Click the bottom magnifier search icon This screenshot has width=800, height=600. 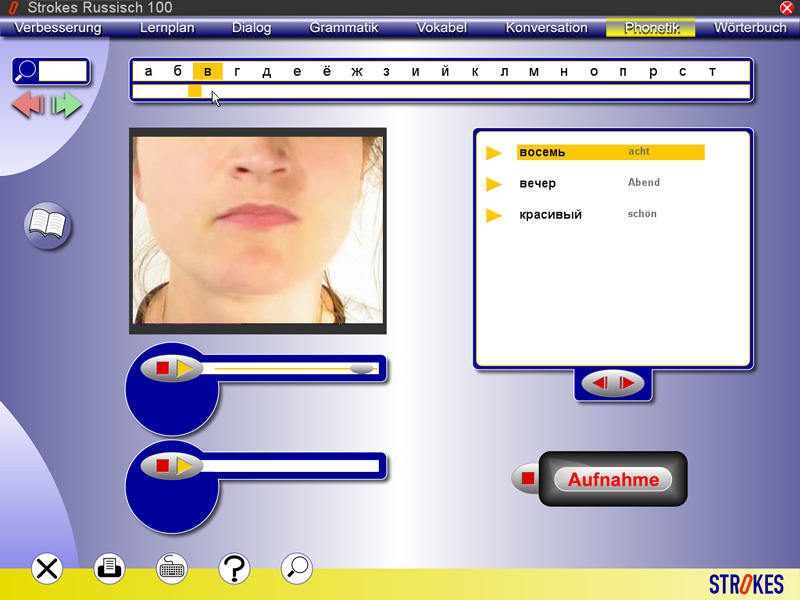(296, 568)
